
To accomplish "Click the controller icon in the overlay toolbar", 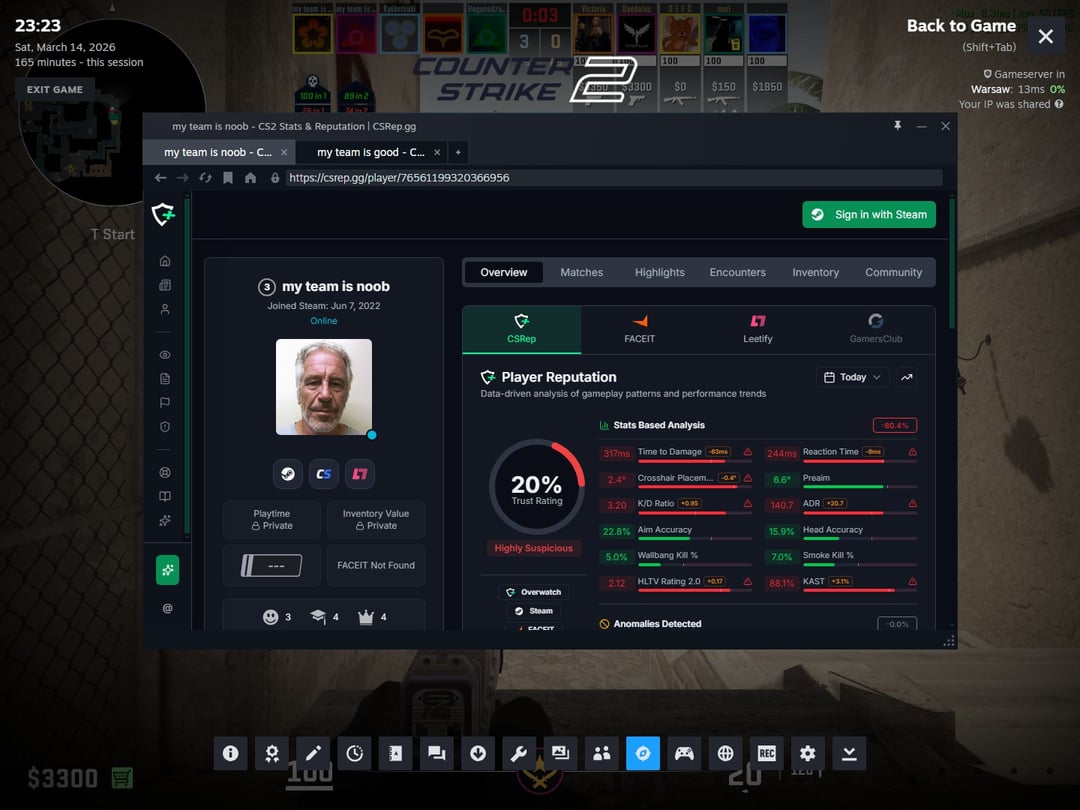I will 684,753.
